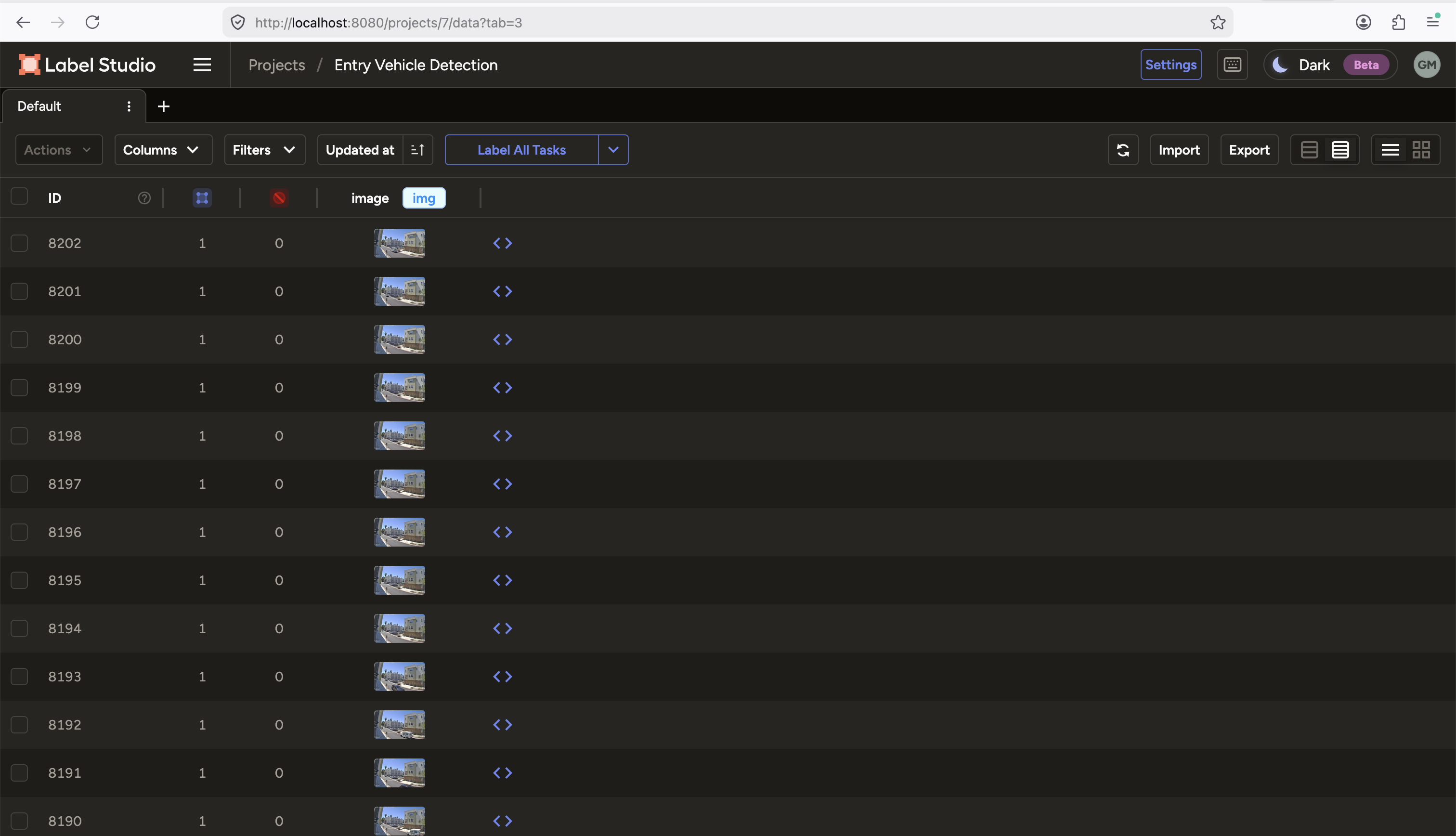
Task: Show source code for task 8199
Action: [502, 388]
